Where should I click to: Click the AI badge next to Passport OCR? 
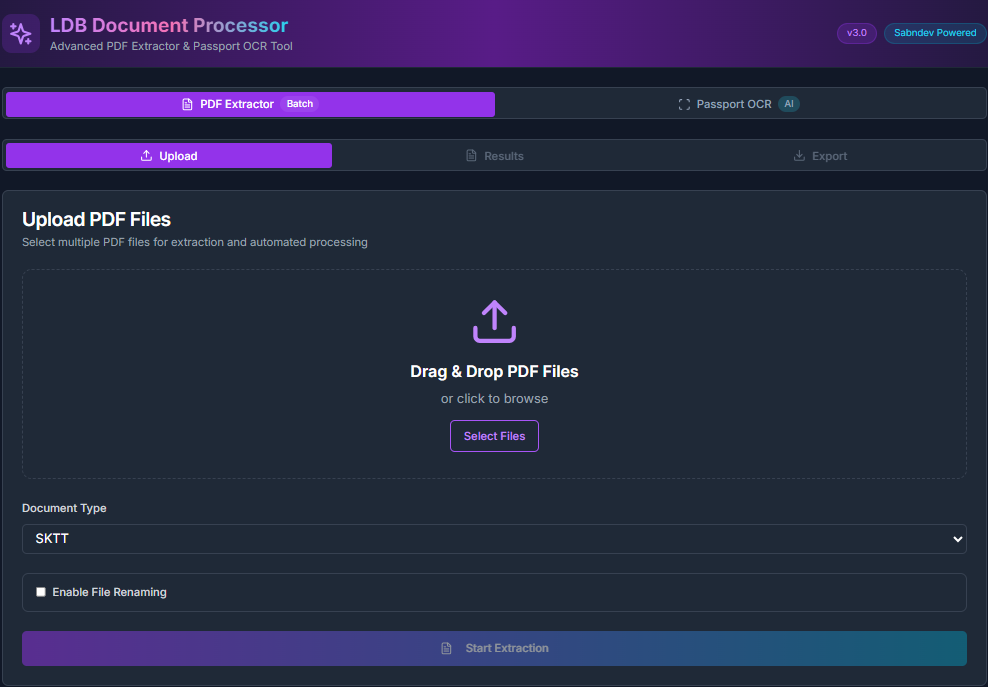[789, 104]
